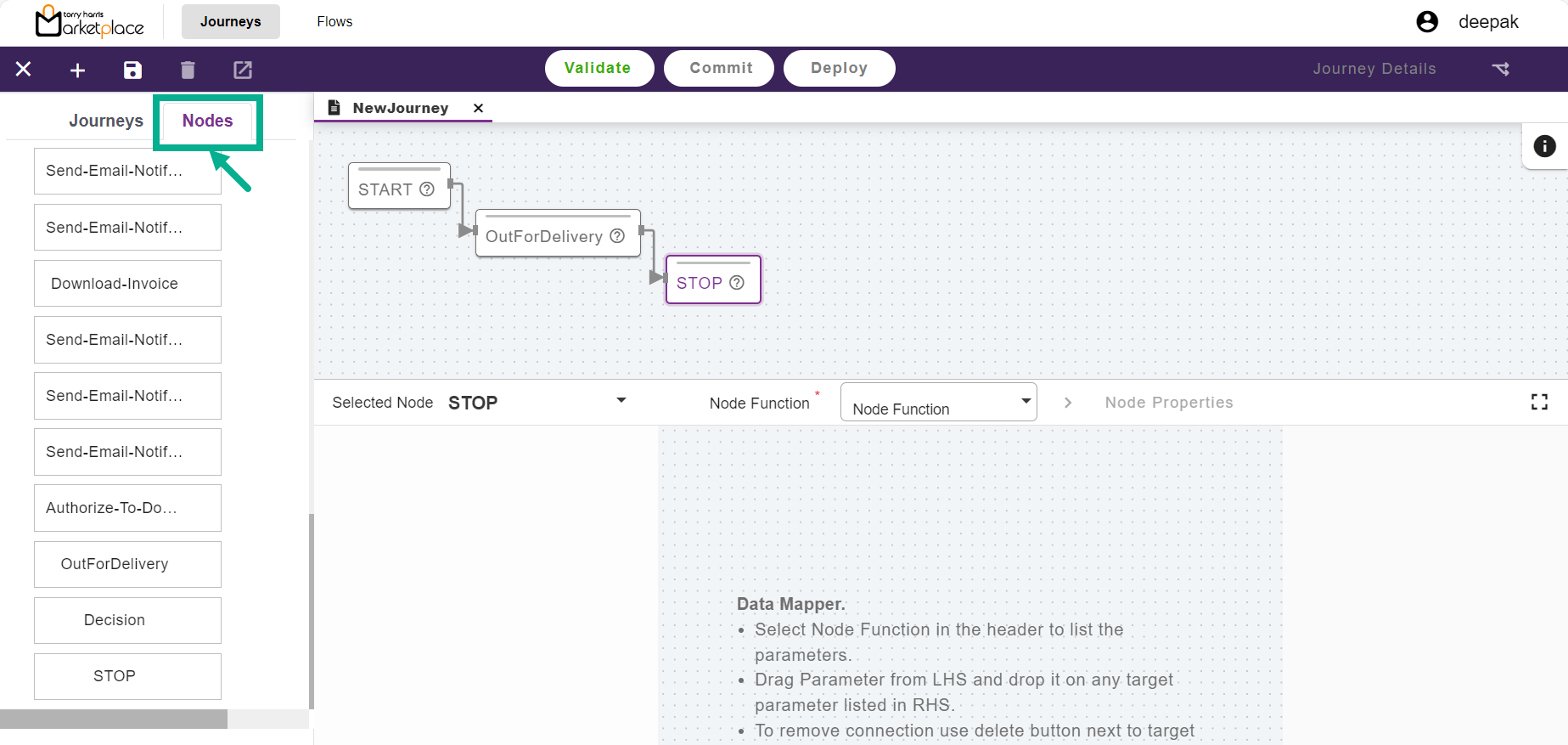Close the NewJourney tab
Viewport: 1568px width, 745px height.
[x=478, y=108]
